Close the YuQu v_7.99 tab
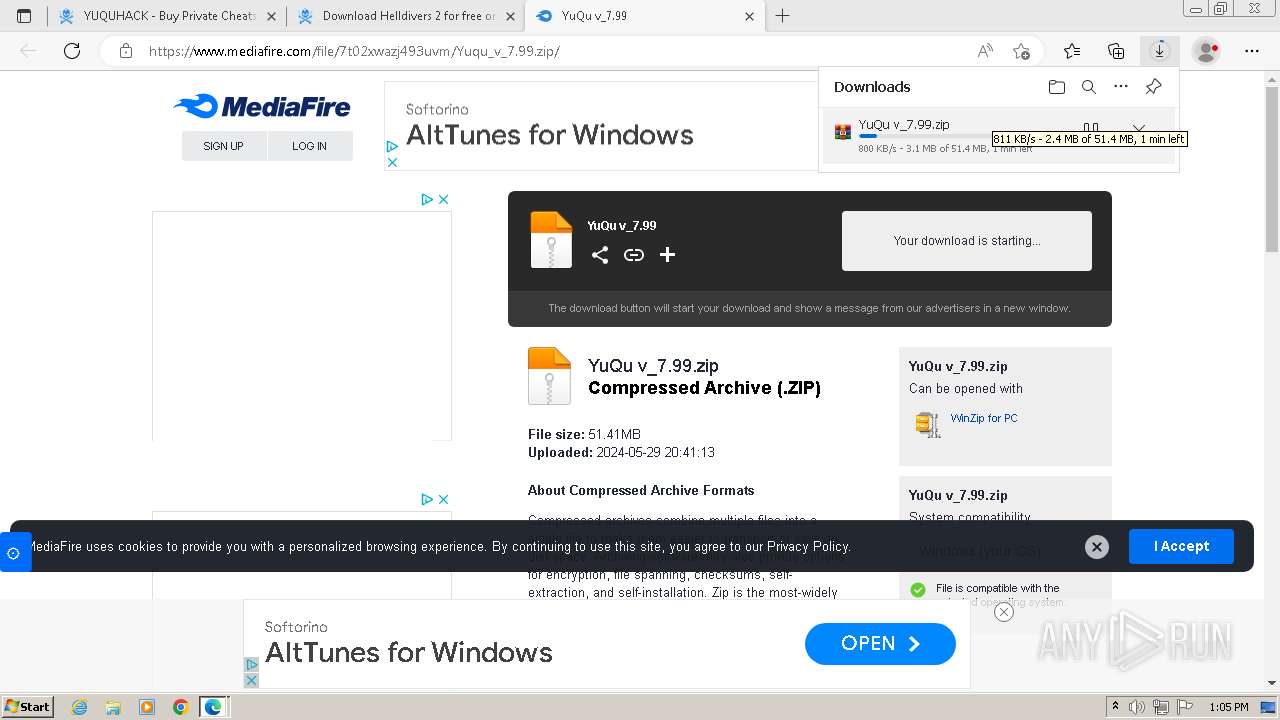Screen dimensions: 1280x720 [x=750, y=16]
